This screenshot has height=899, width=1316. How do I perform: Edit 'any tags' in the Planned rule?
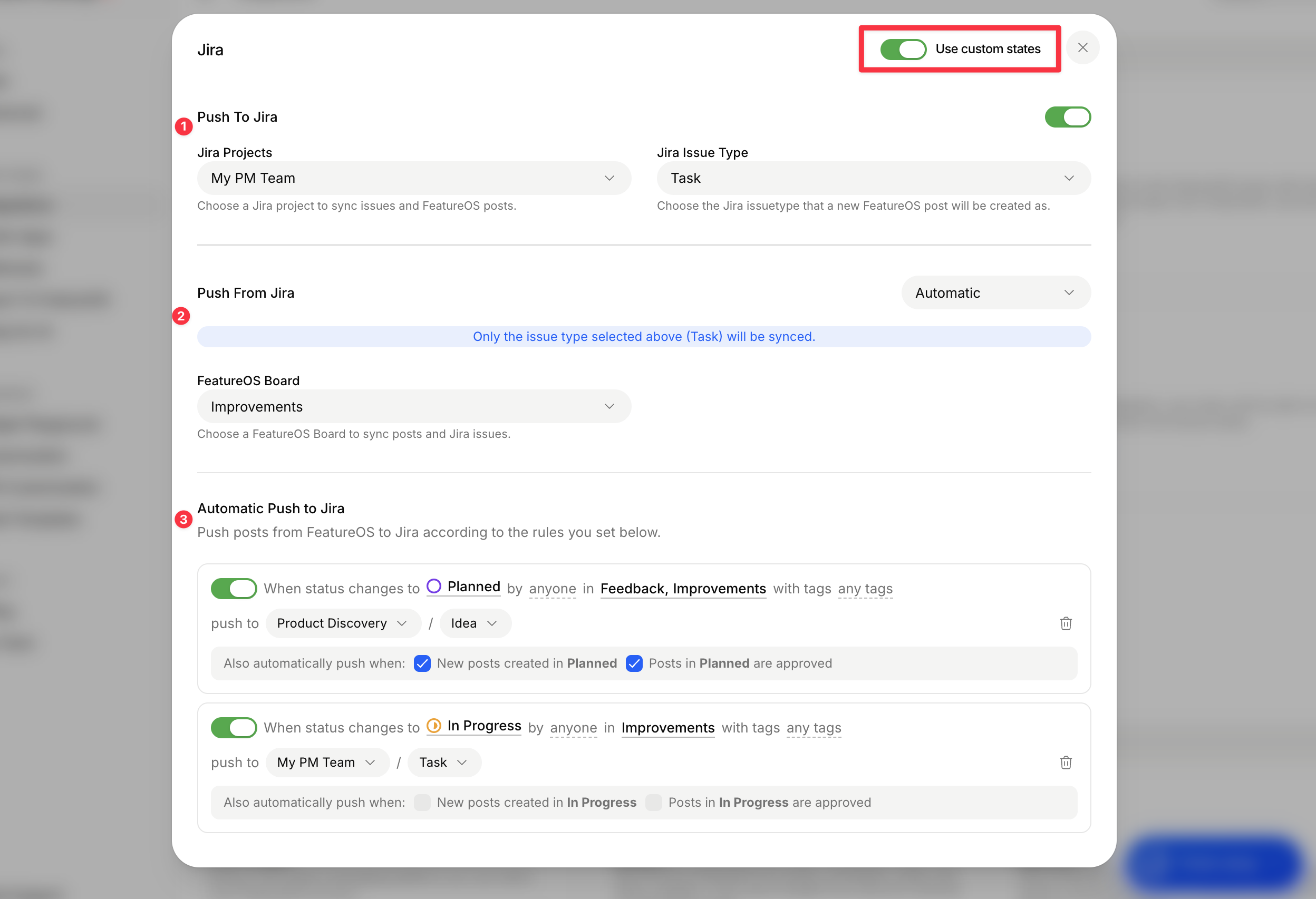[x=865, y=589]
